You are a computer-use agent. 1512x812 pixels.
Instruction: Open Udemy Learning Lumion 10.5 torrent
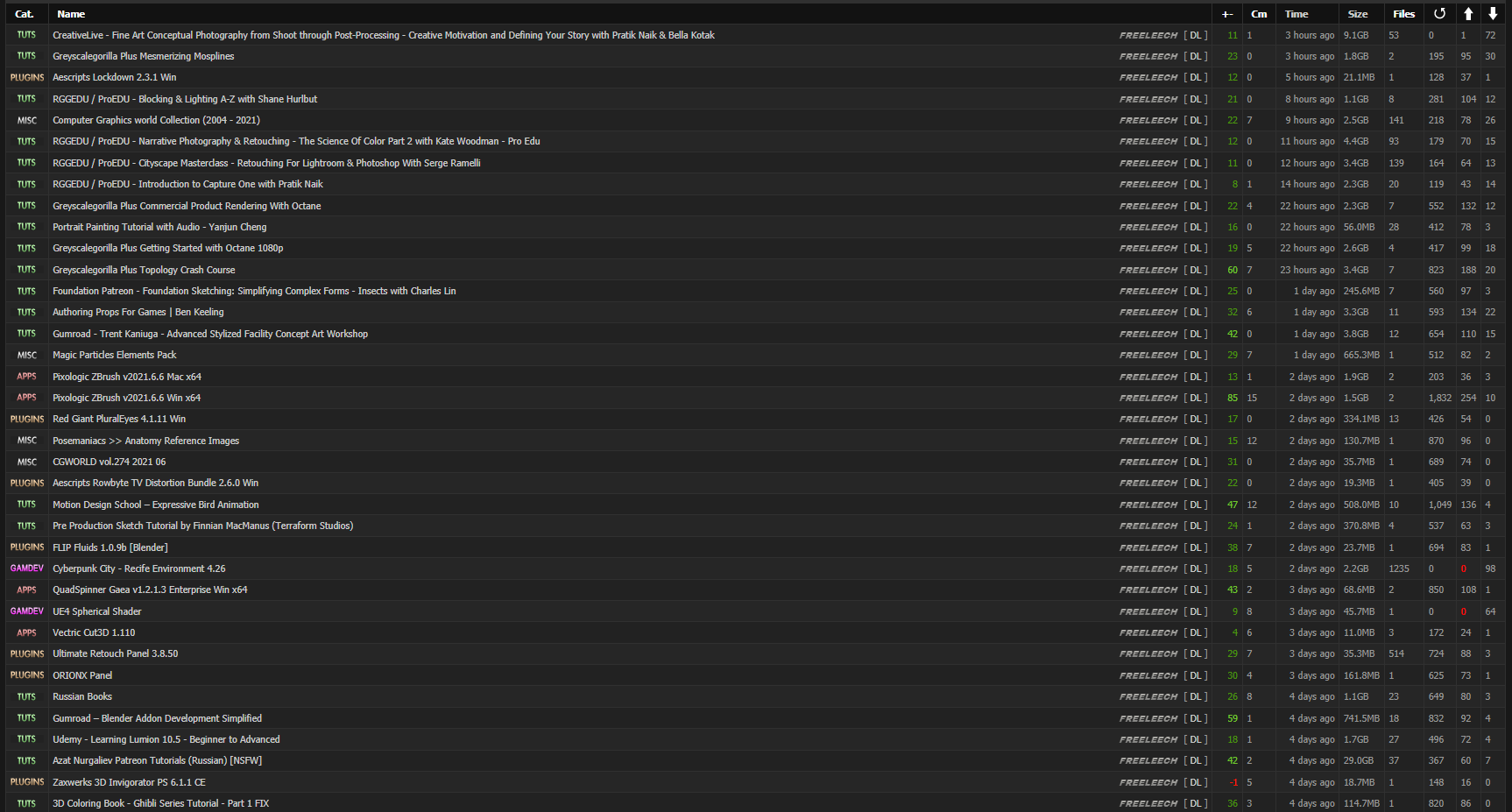166,739
